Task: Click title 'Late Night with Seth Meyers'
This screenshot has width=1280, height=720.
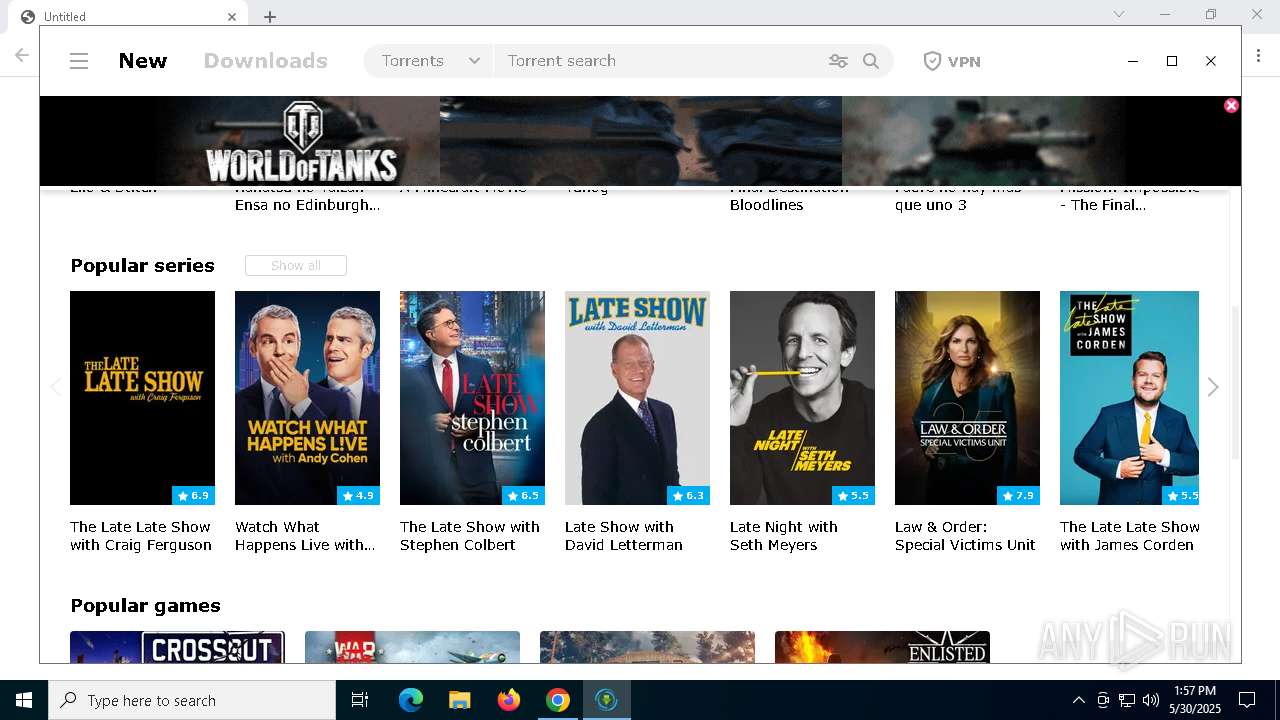Action: click(784, 536)
